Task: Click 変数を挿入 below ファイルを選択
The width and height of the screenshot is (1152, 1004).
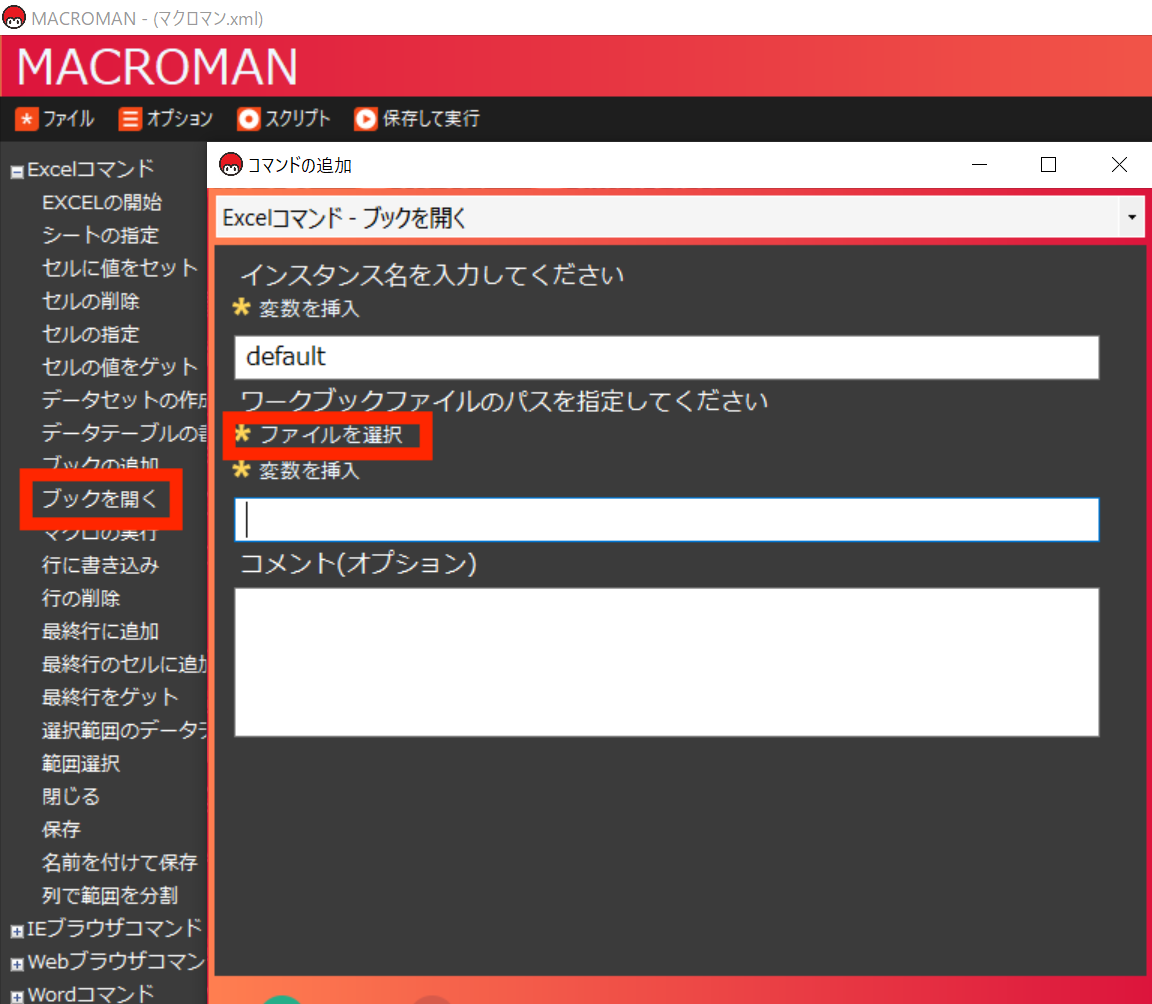Action: click(x=309, y=471)
